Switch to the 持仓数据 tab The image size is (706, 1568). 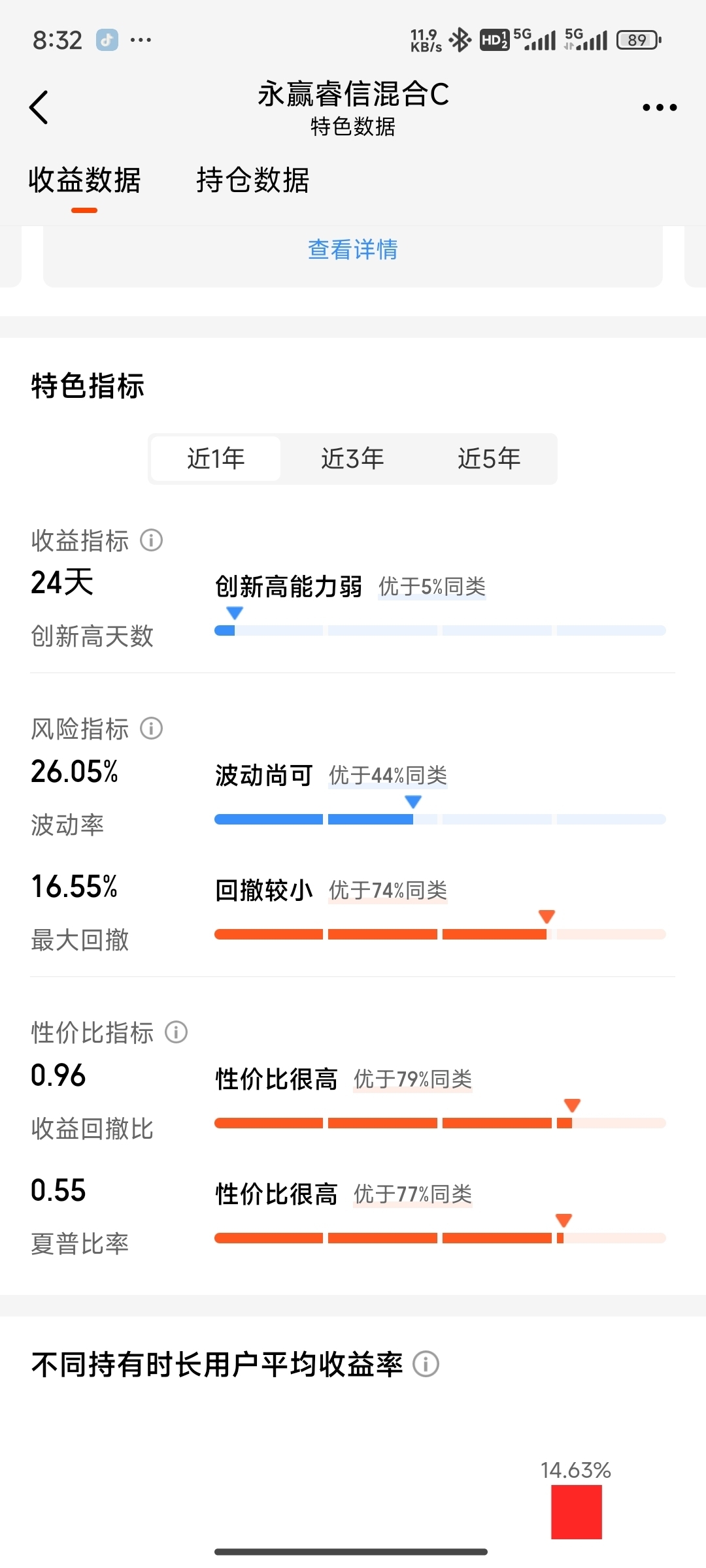click(253, 180)
